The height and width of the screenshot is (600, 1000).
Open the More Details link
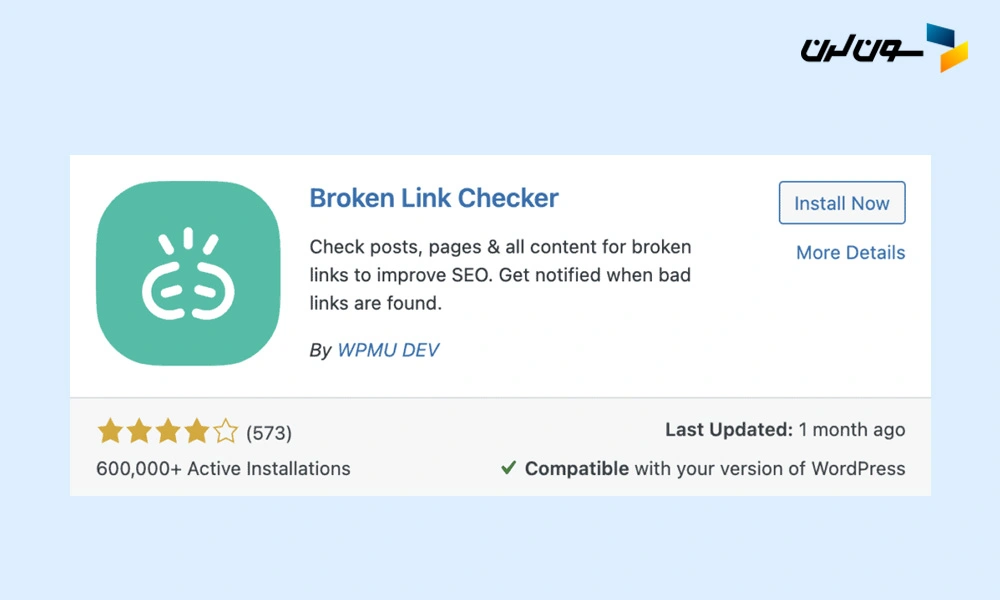point(850,253)
